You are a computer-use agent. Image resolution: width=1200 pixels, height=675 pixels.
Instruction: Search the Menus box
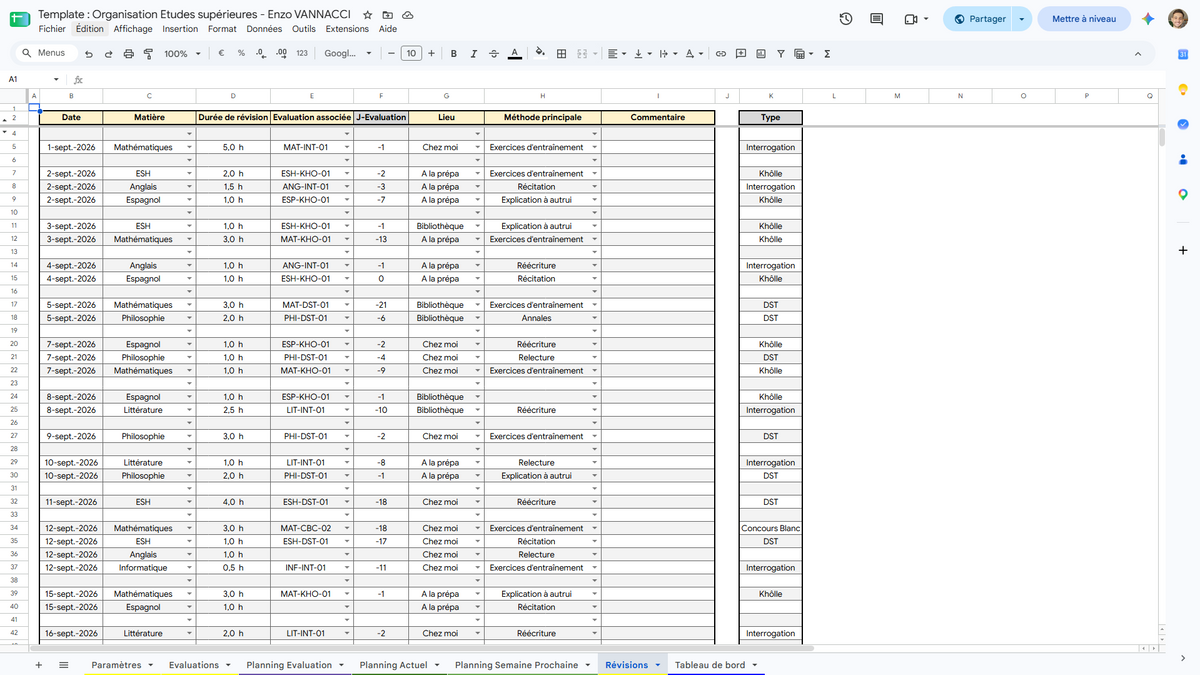click(44, 54)
